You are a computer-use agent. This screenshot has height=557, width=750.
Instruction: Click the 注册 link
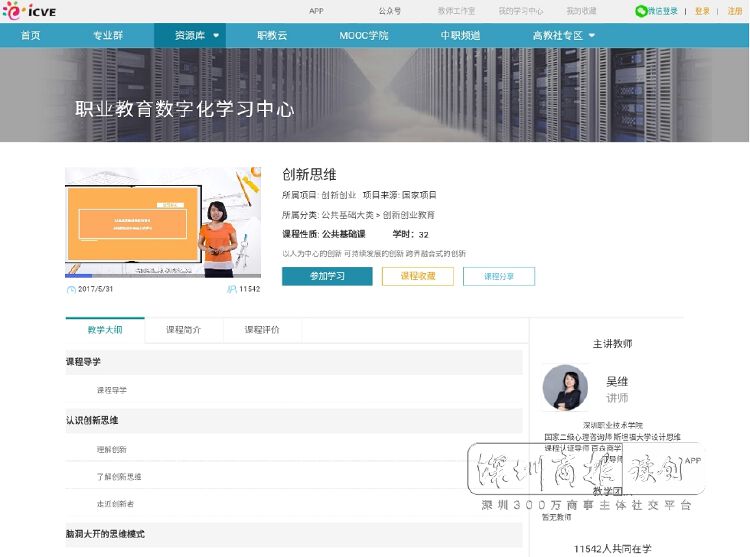tap(734, 11)
